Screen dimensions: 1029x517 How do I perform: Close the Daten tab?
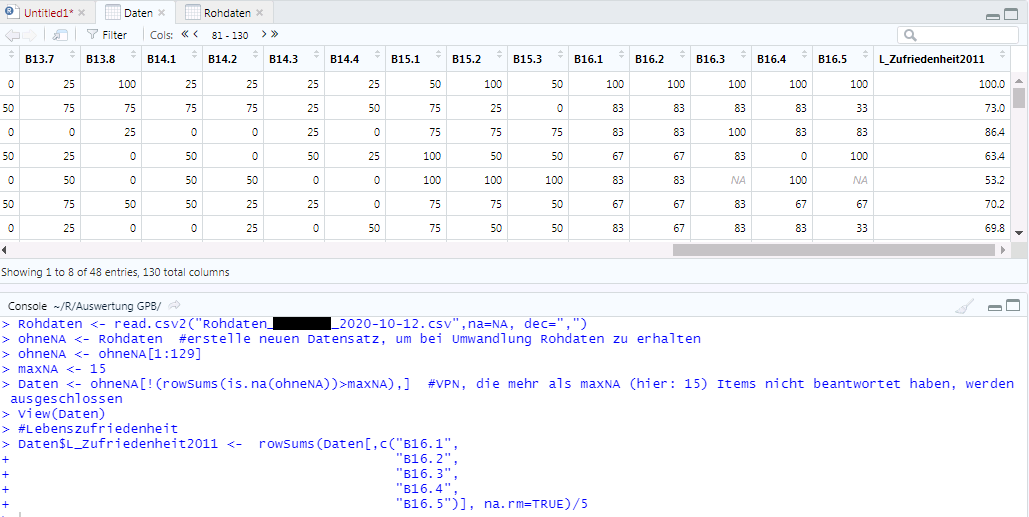162,13
